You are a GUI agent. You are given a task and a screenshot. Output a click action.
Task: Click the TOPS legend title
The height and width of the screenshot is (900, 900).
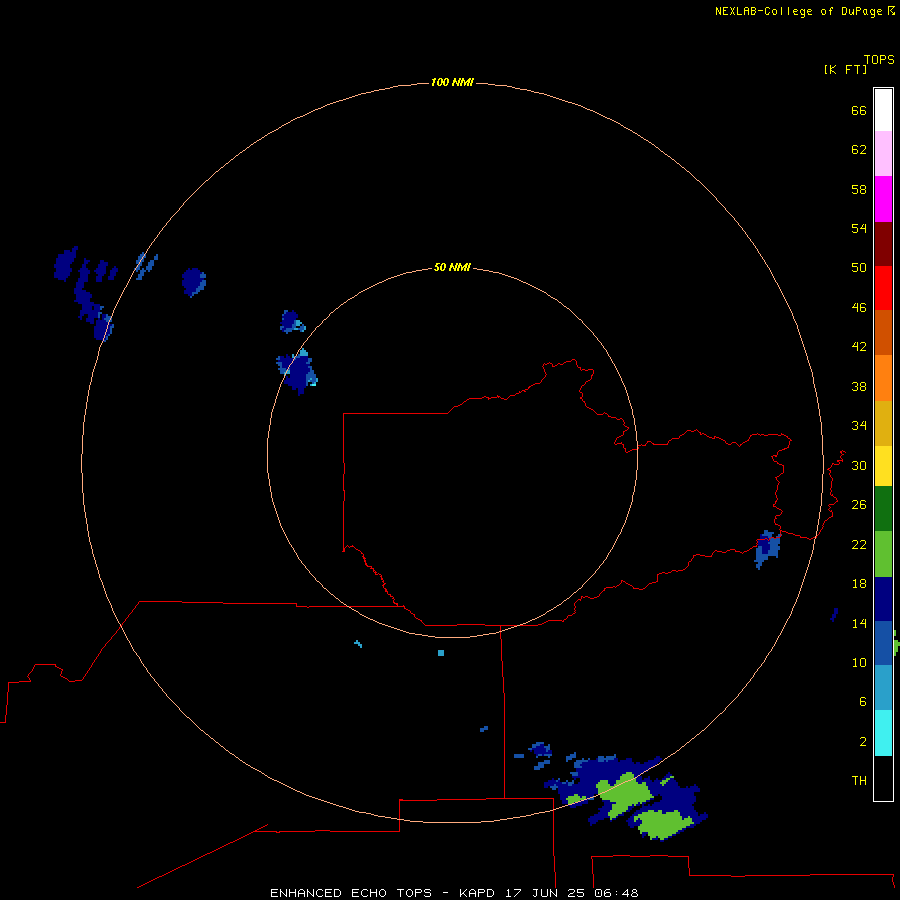click(x=879, y=59)
